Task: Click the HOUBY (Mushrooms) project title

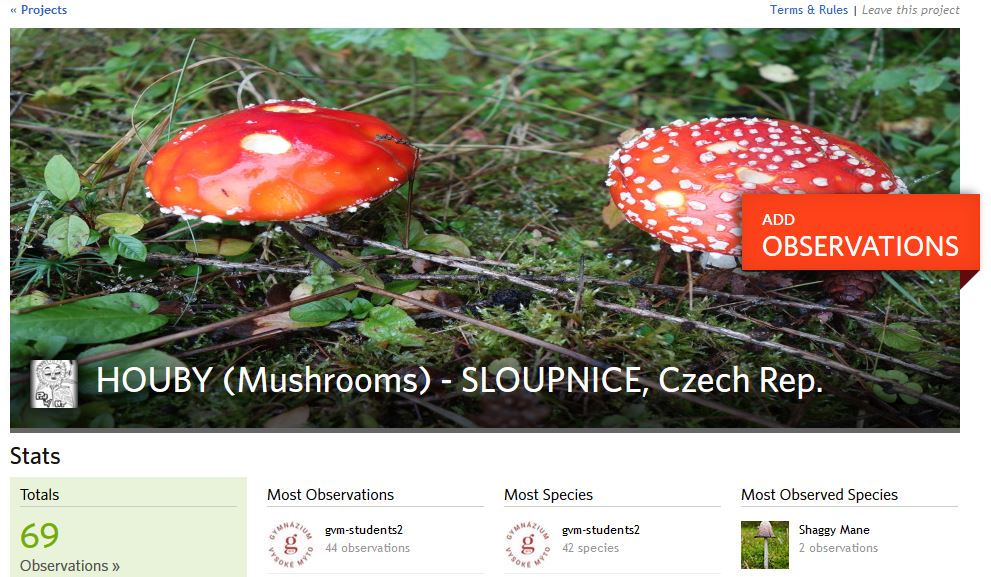Action: point(459,380)
